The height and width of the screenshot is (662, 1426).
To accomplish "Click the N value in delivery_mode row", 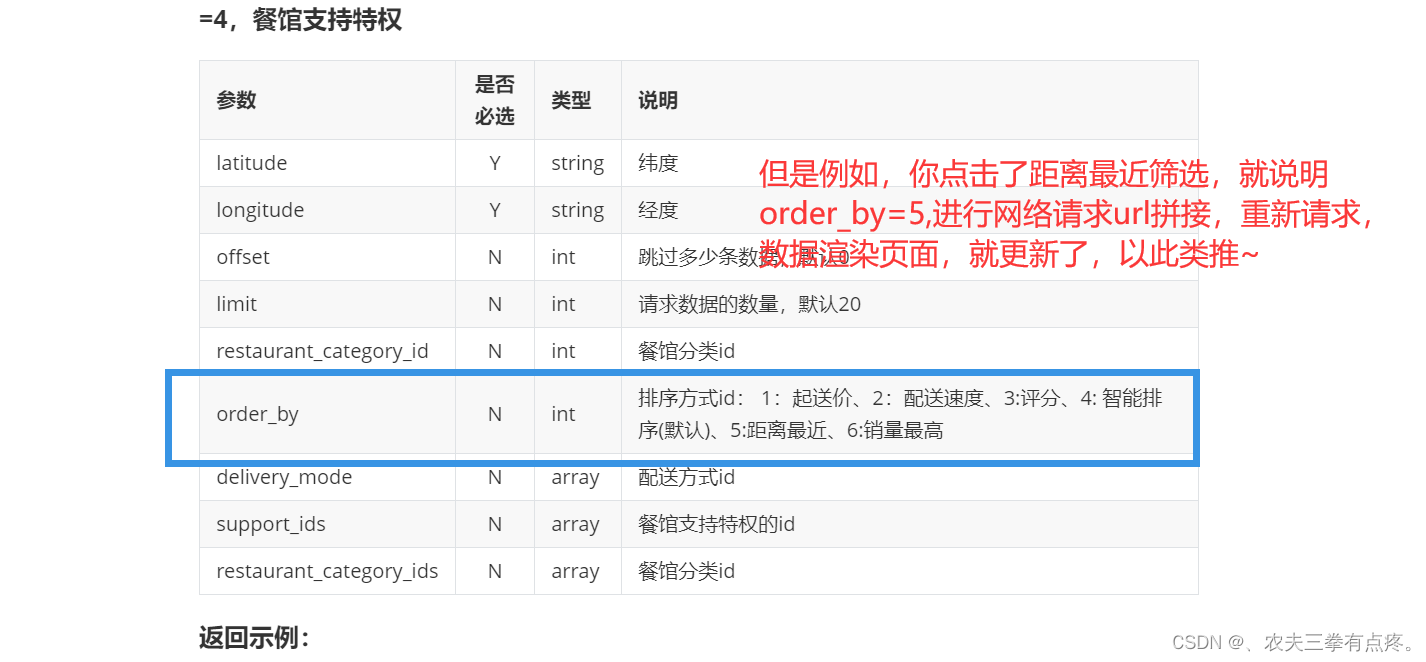I will click(494, 477).
